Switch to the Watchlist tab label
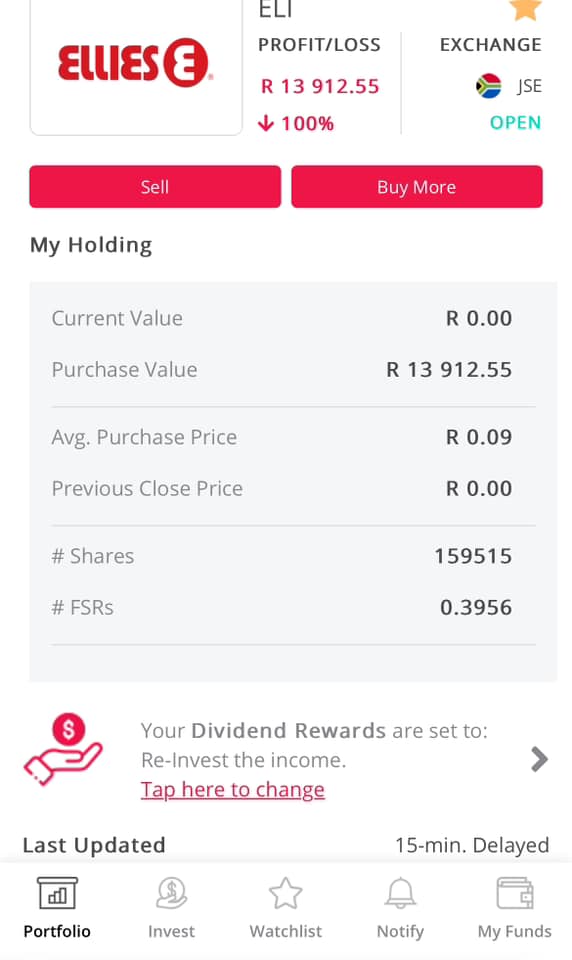The height and width of the screenshot is (960, 572). coord(285,931)
